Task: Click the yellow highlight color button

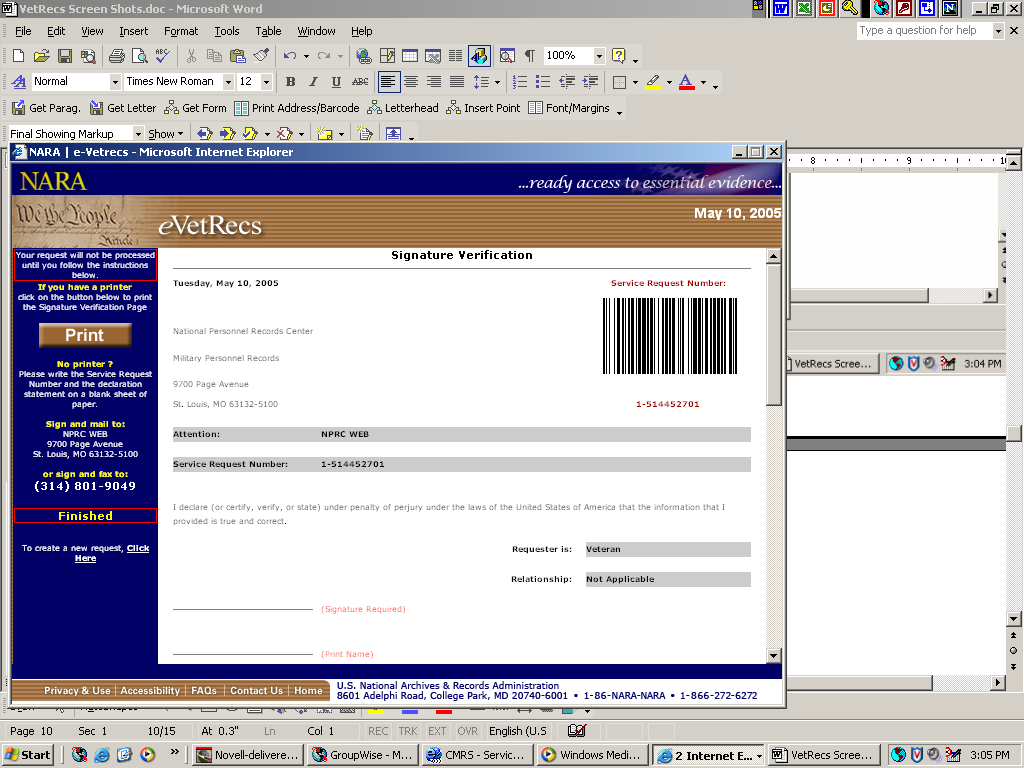Action: 653,82
